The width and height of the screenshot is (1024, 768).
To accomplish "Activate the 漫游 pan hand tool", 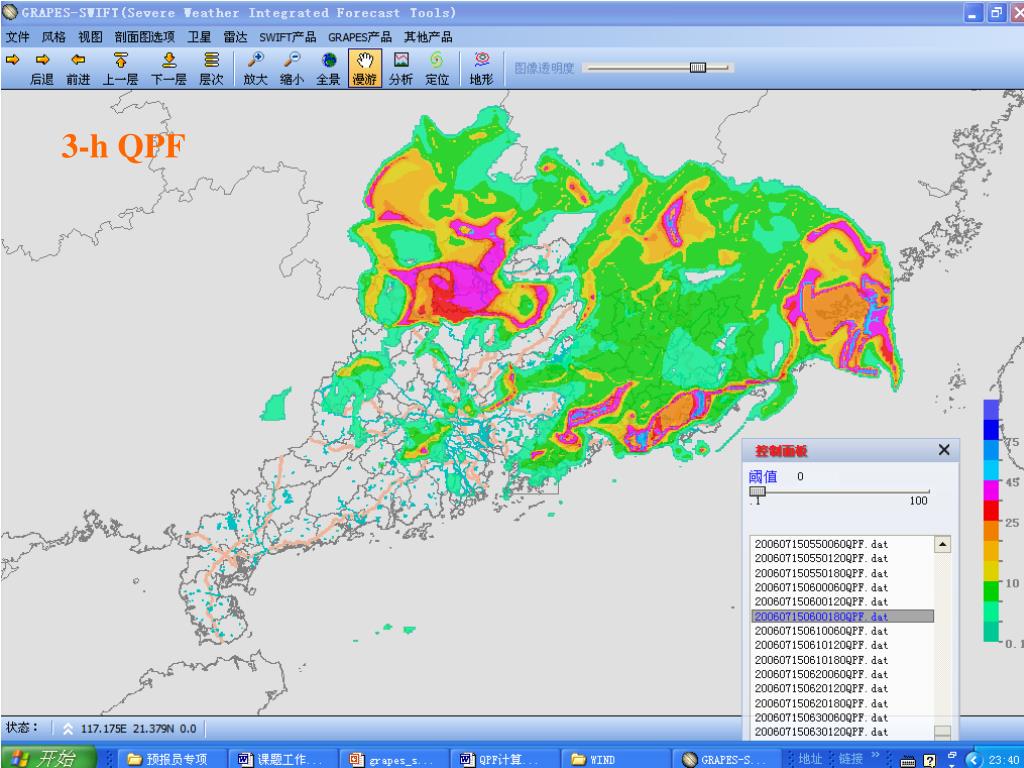I will coord(364,69).
